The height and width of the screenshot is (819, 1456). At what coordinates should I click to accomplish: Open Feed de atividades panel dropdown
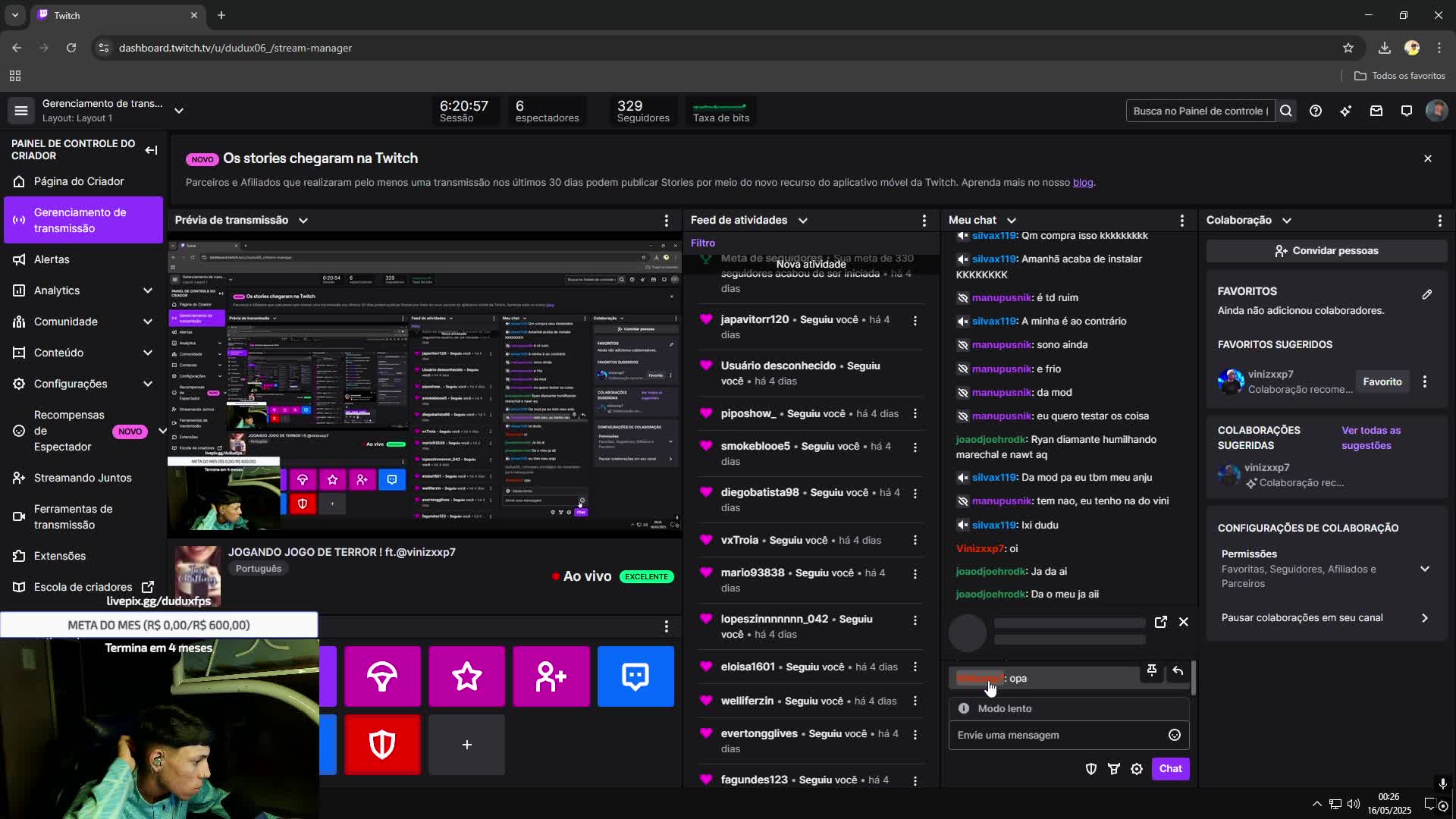803,221
